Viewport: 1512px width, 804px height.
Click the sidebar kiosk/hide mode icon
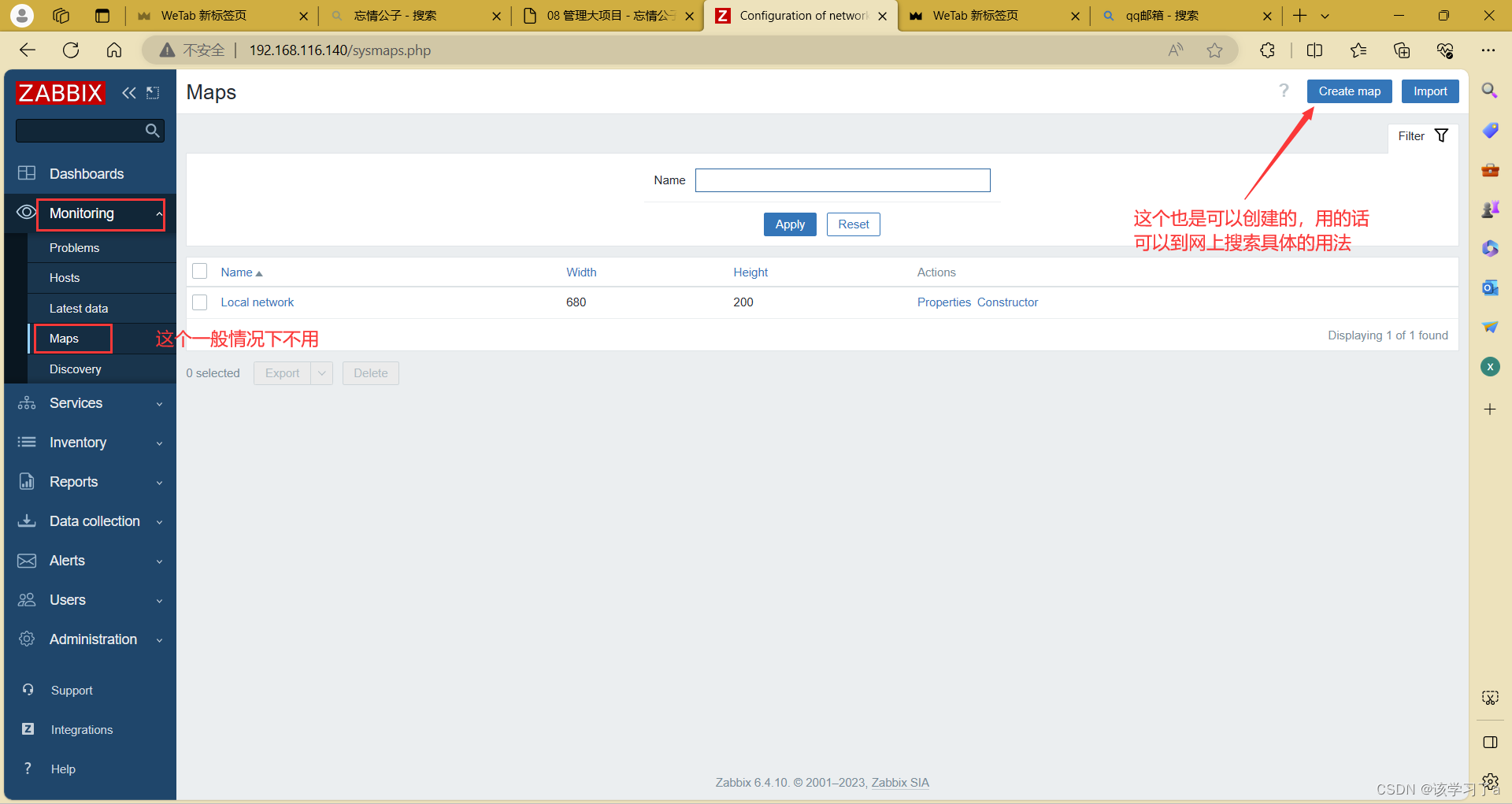(153, 93)
